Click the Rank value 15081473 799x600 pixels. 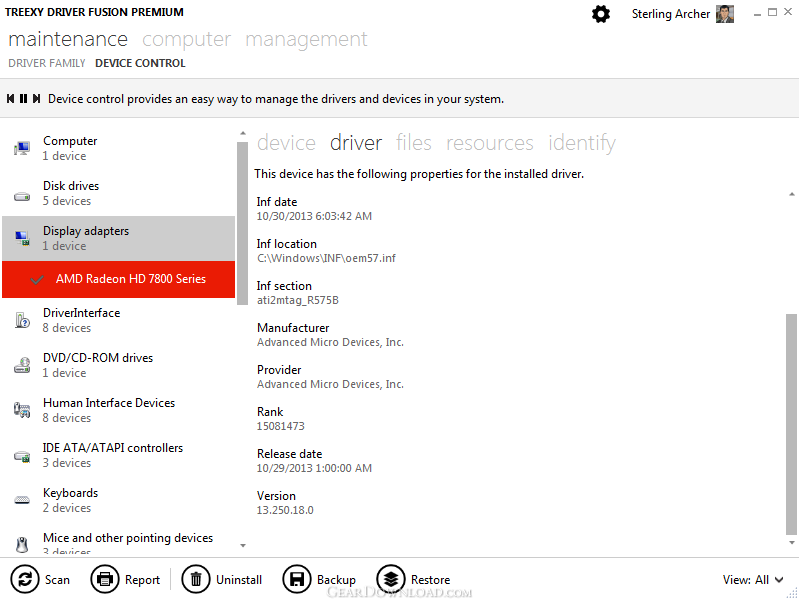280,426
